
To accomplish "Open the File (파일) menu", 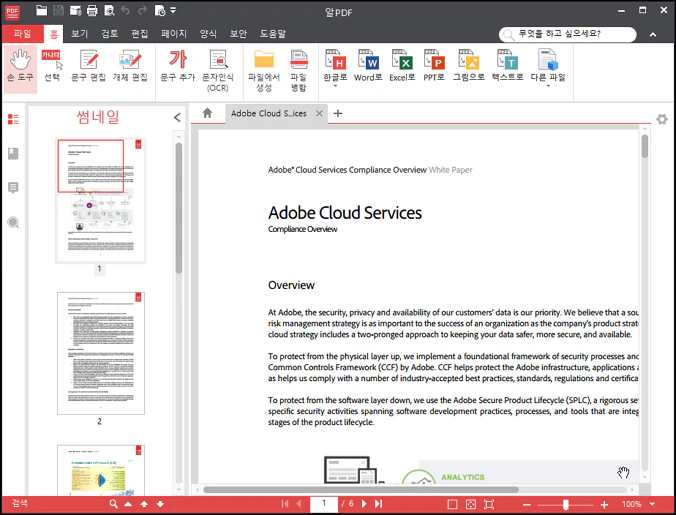I will click(22, 34).
